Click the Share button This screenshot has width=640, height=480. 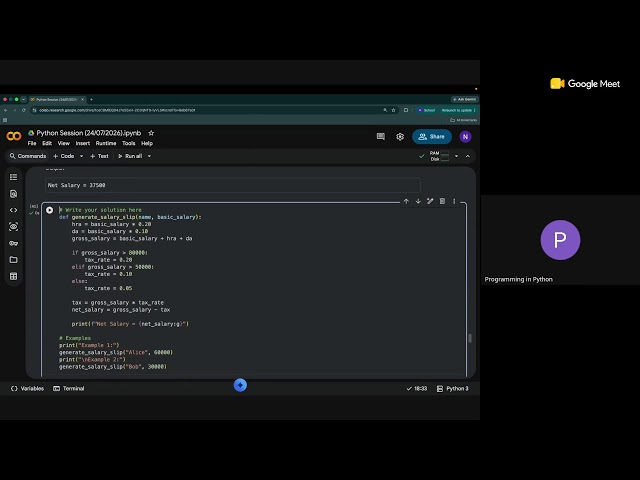(x=432, y=137)
